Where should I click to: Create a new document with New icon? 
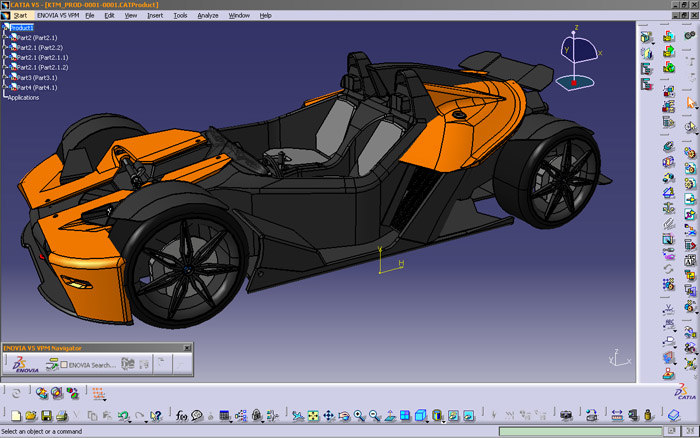pyautogui.click(x=16, y=416)
